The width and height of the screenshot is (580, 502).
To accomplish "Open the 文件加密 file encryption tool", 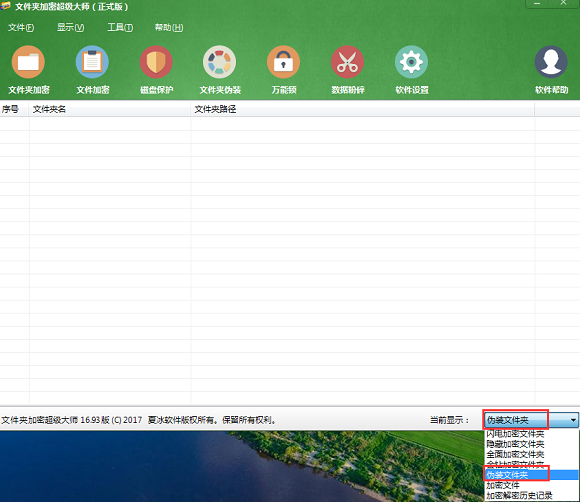I will point(92,70).
